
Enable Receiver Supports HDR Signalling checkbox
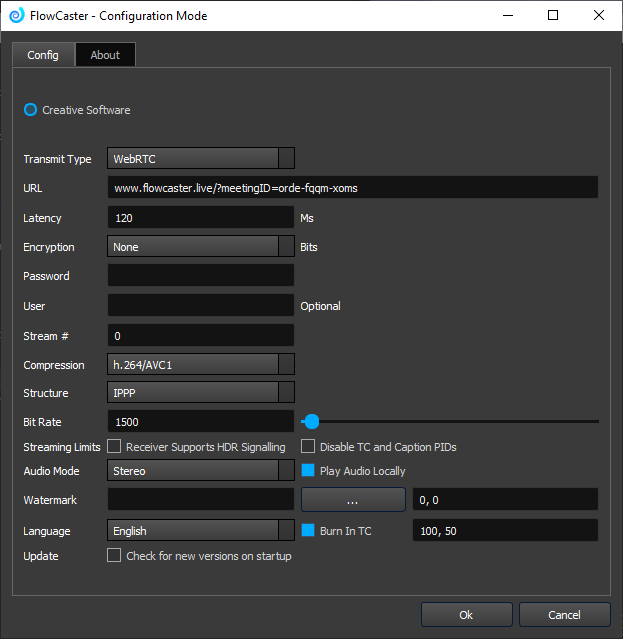(114, 447)
